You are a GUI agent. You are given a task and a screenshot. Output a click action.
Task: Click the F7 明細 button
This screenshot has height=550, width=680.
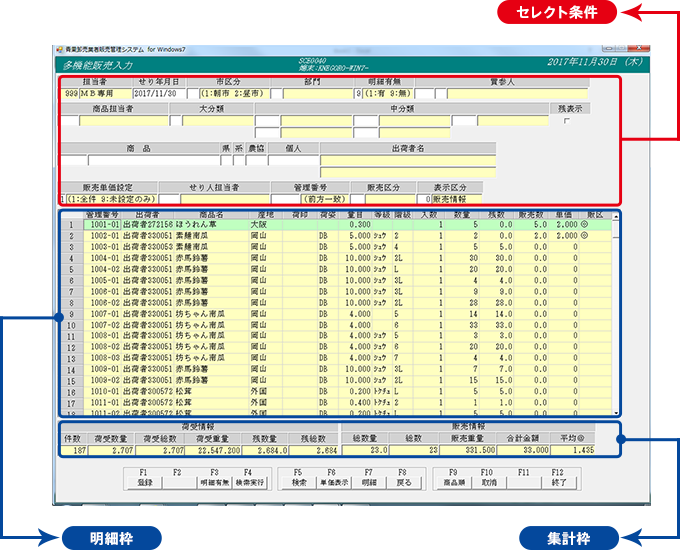pos(369,480)
